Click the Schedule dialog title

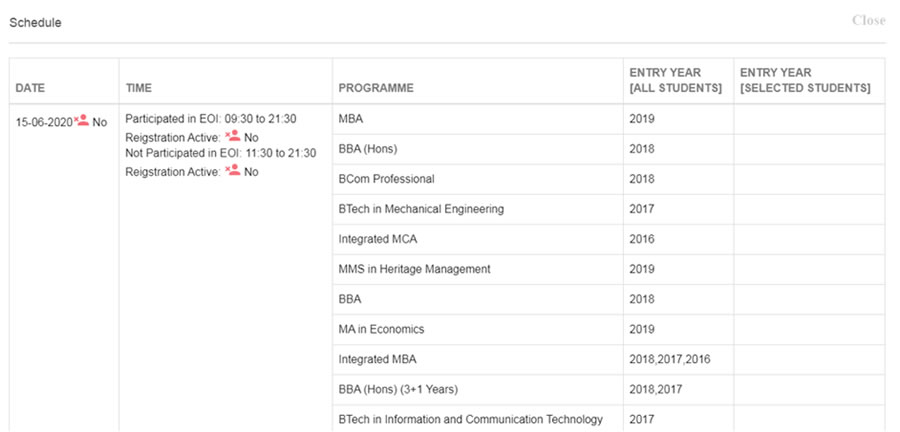(36, 23)
